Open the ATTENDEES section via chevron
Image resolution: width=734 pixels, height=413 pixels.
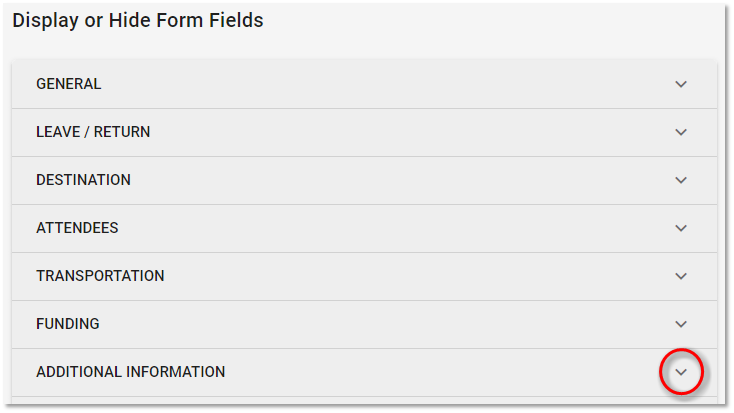pos(681,228)
